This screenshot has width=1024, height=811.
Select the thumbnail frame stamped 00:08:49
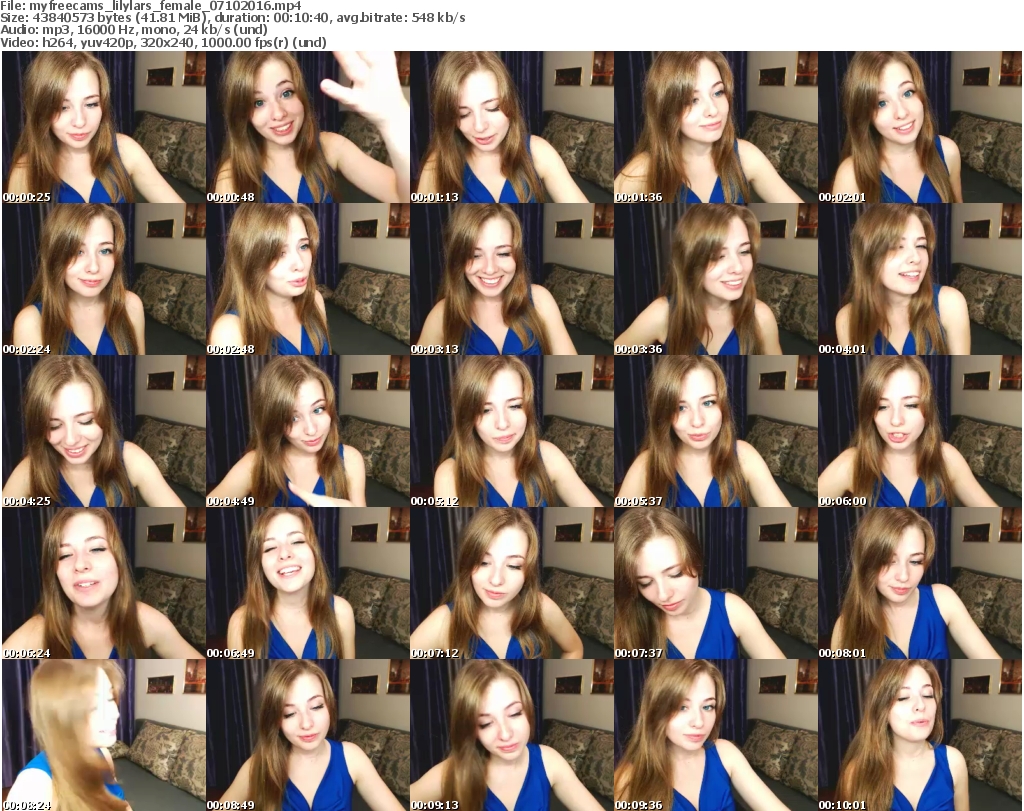[x=308, y=735]
